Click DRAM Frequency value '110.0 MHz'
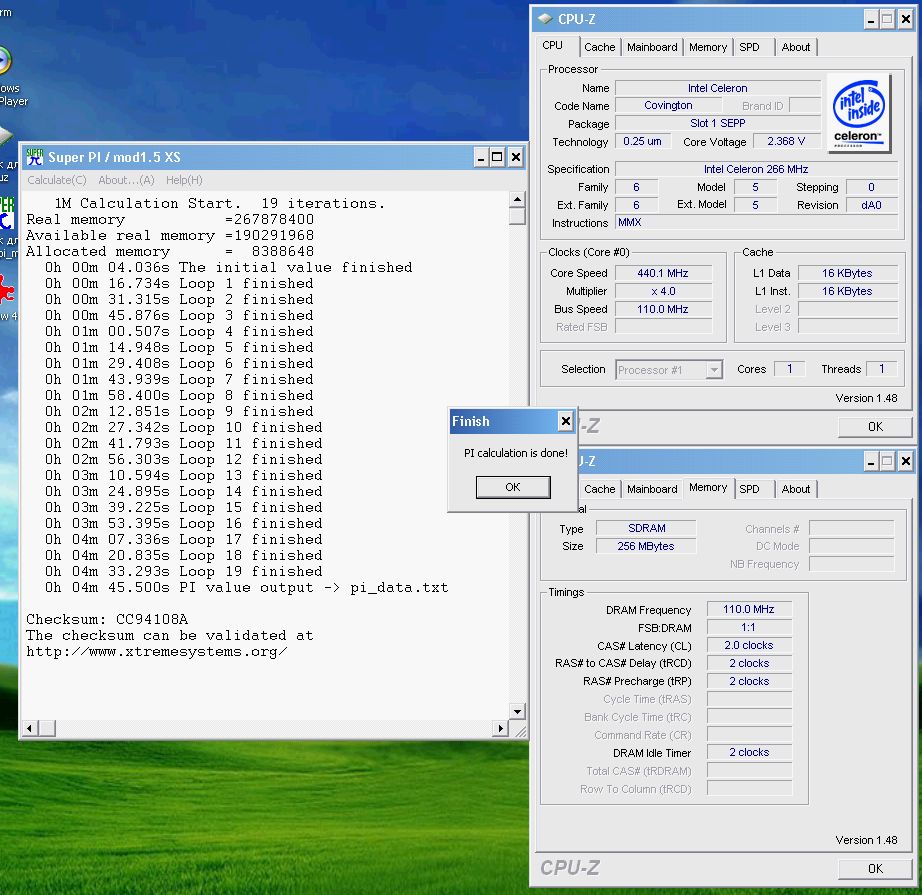This screenshot has width=922, height=895. pos(749,609)
